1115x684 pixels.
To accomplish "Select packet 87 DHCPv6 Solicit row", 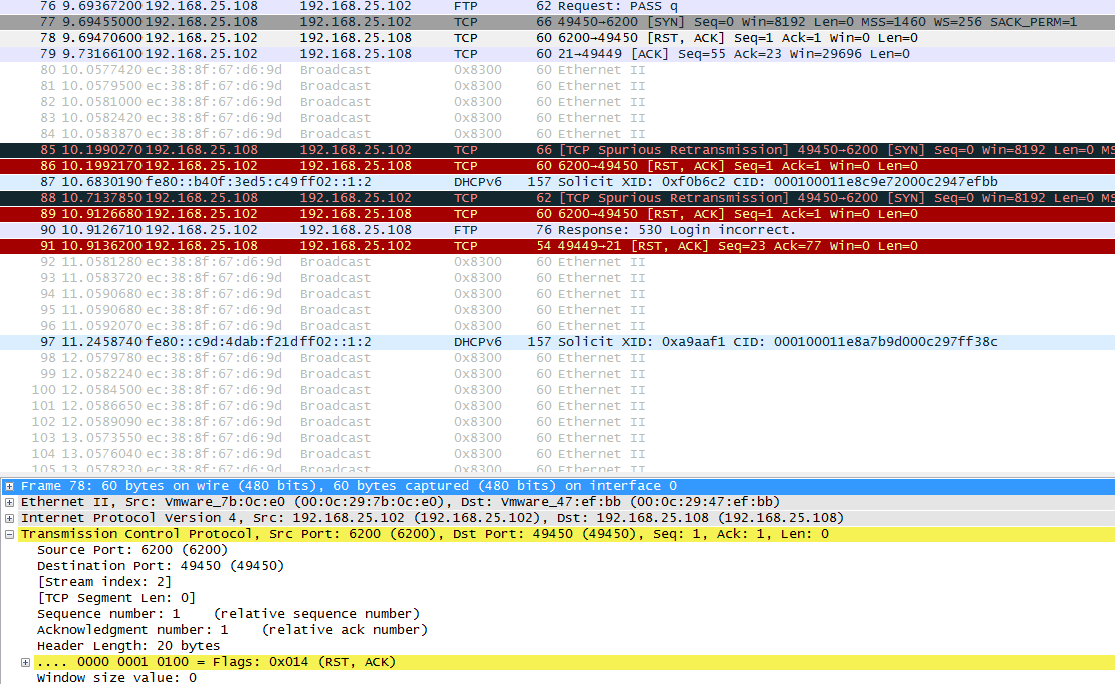I will [x=500, y=182].
